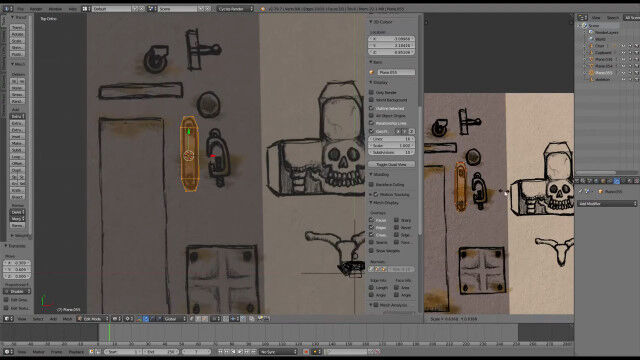Open the timeline Marker menu
This screenshot has width=640, height=360.
pyautogui.click(x=38, y=351)
